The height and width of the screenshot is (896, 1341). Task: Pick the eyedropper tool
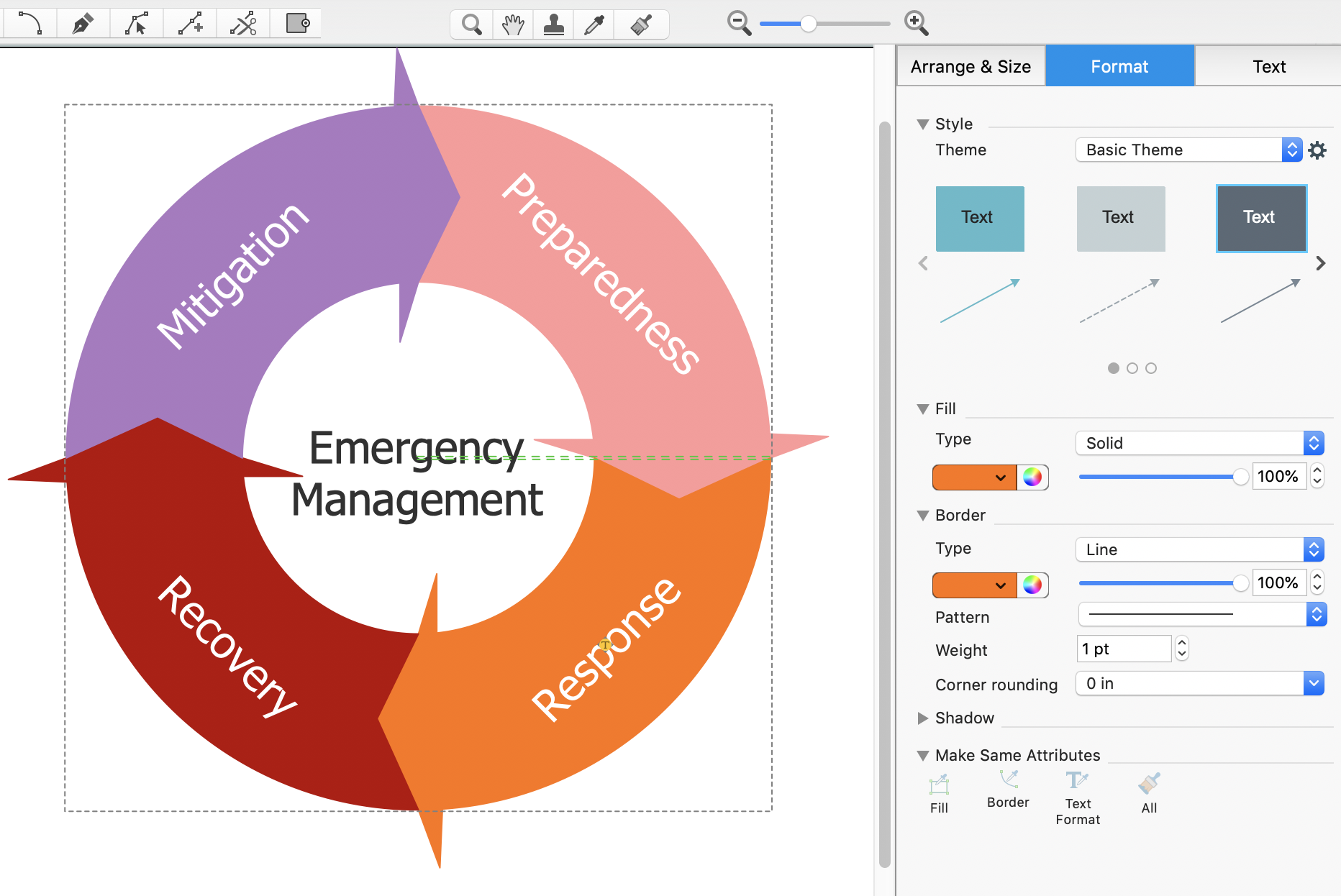[x=594, y=24]
